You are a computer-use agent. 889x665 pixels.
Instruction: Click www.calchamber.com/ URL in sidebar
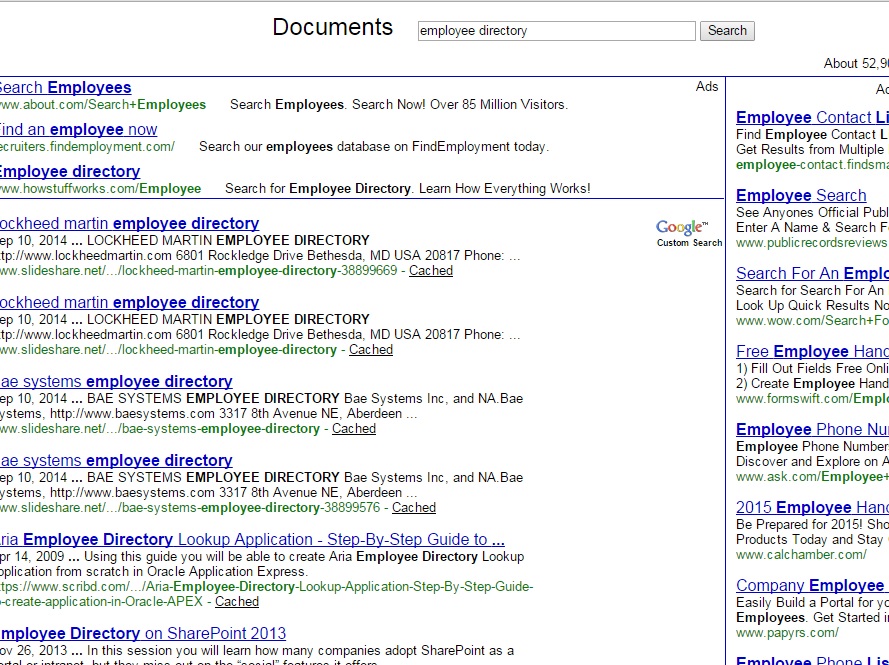[801, 554]
